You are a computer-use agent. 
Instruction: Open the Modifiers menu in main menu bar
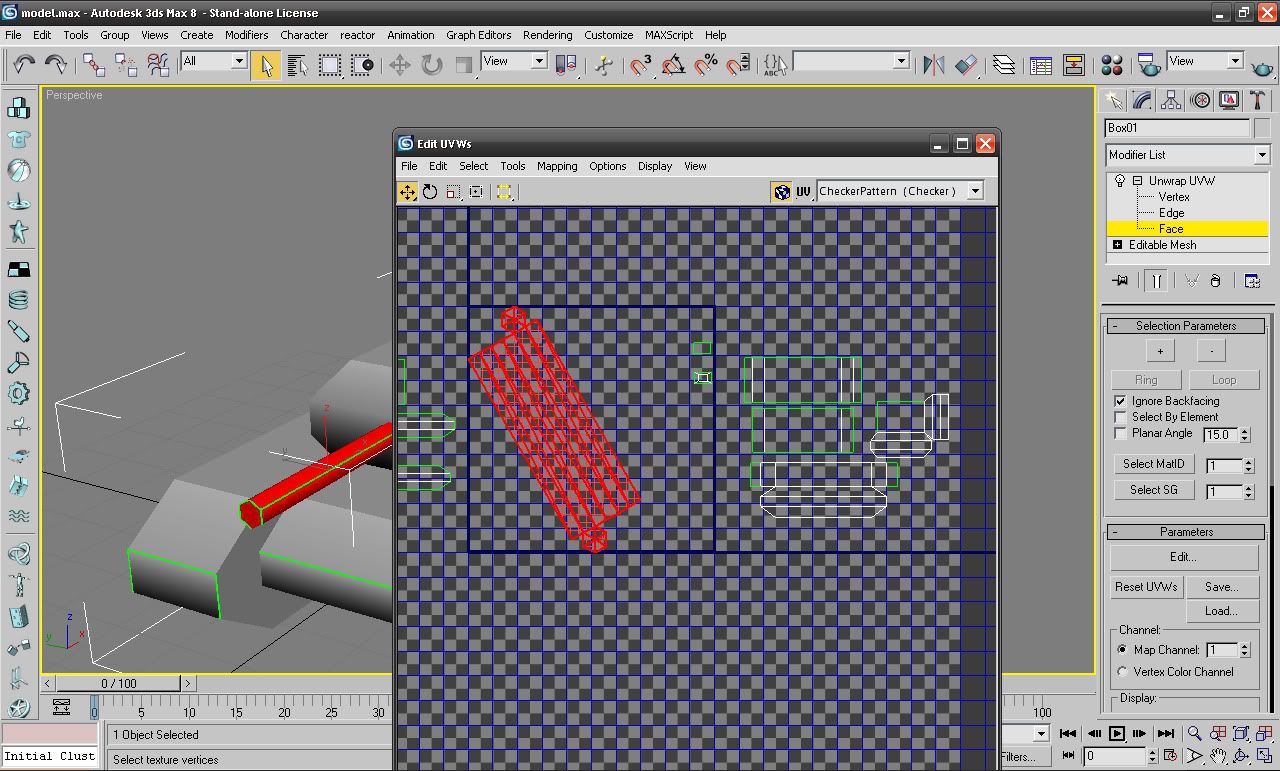pyautogui.click(x=246, y=35)
